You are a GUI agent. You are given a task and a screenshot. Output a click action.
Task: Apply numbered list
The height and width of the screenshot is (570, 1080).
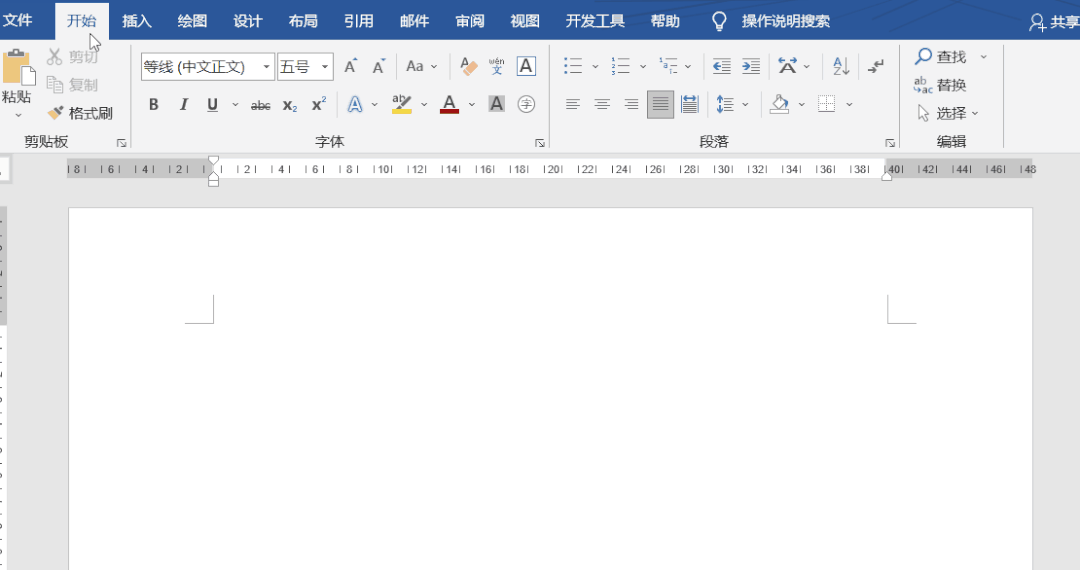click(621, 66)
